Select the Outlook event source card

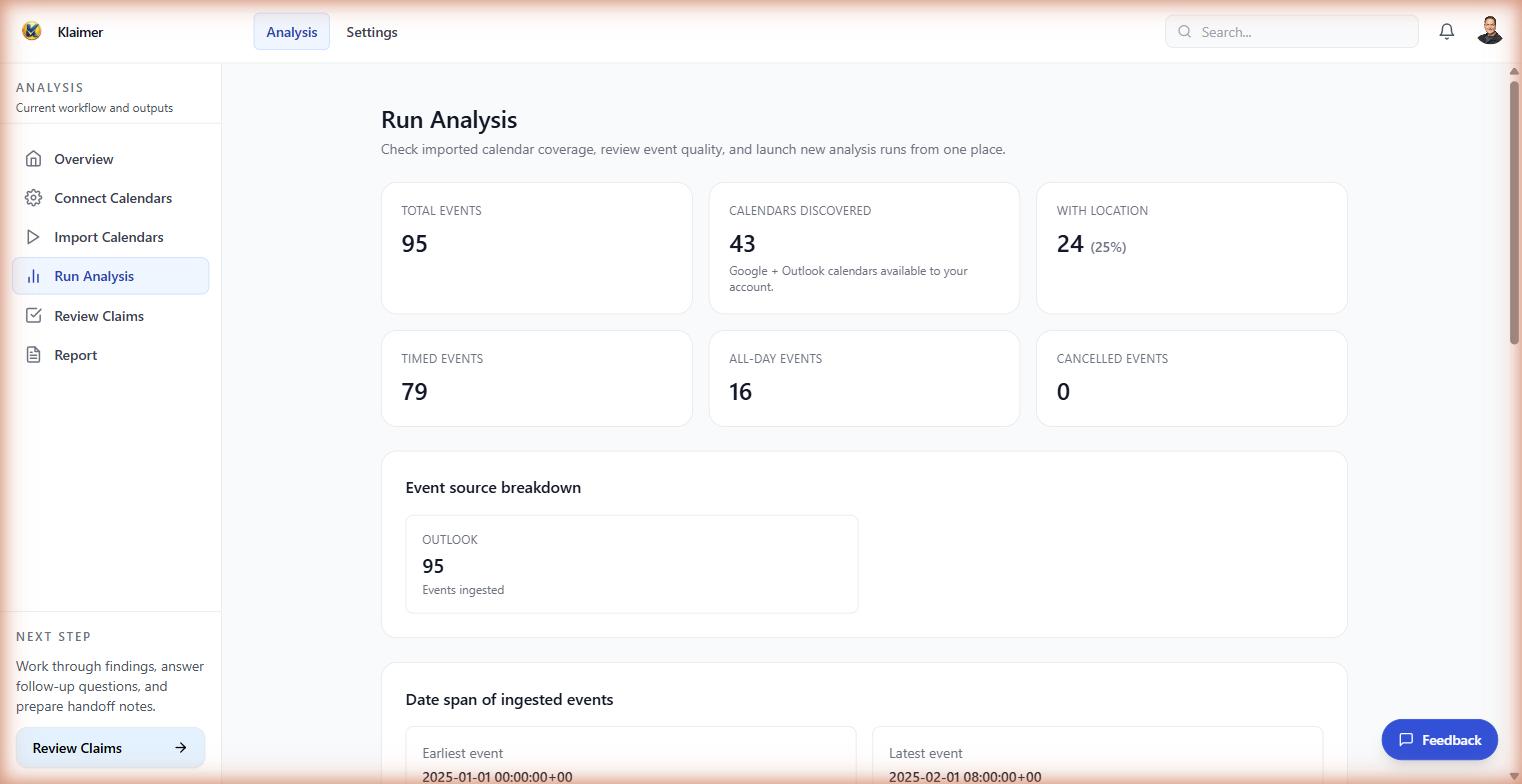pyautogui.click(x=631, y=563)
